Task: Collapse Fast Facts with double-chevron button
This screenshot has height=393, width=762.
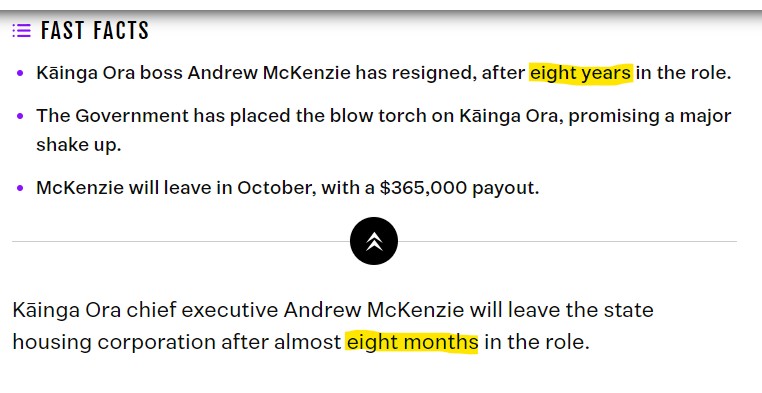Action: (x=374, y=241)
